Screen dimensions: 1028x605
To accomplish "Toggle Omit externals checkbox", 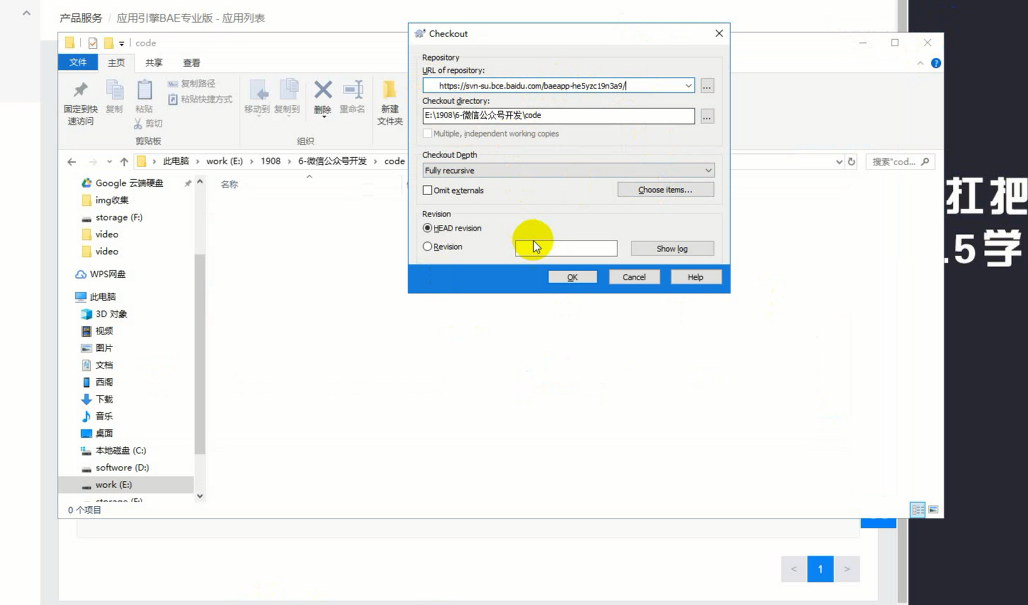I will pos(427,190).
